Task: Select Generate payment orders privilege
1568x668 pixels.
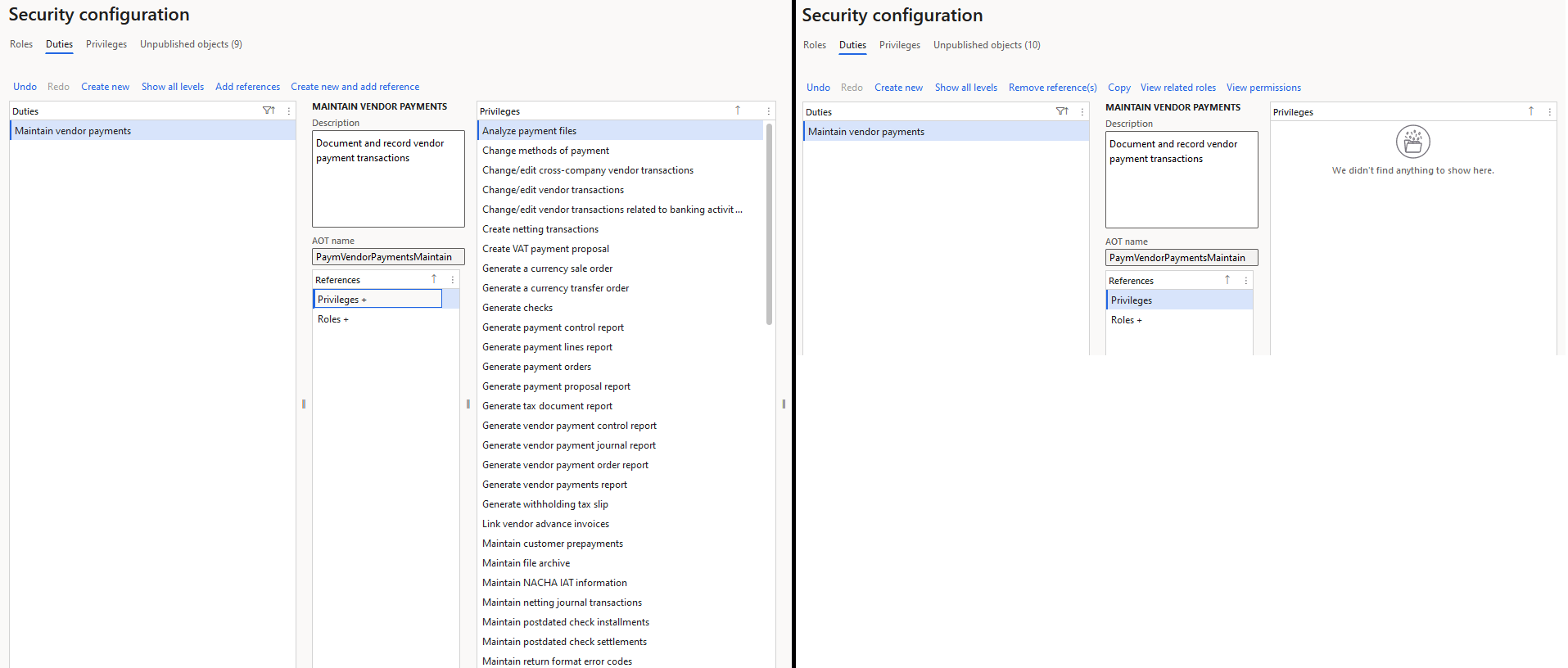Action: coord(620,367)
